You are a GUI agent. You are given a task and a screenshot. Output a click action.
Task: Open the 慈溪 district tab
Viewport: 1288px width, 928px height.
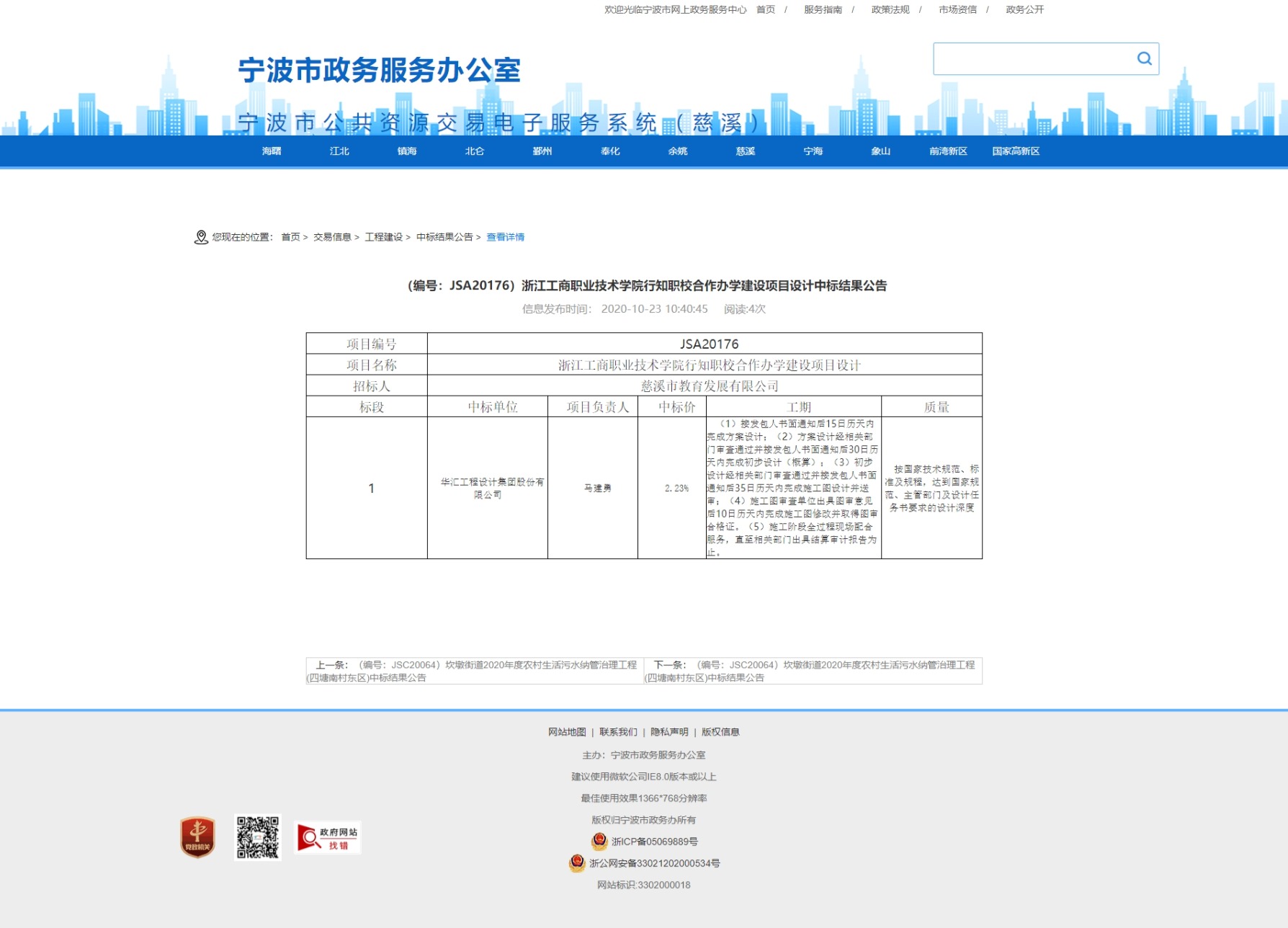pyautogui.click(x=746, y=151)
